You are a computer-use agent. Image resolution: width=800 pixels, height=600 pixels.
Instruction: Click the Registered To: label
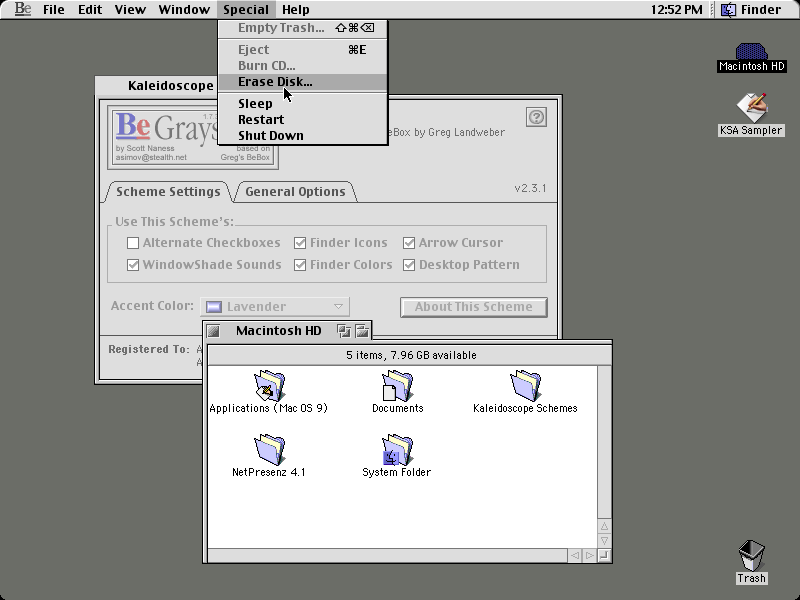coord(148,349)
